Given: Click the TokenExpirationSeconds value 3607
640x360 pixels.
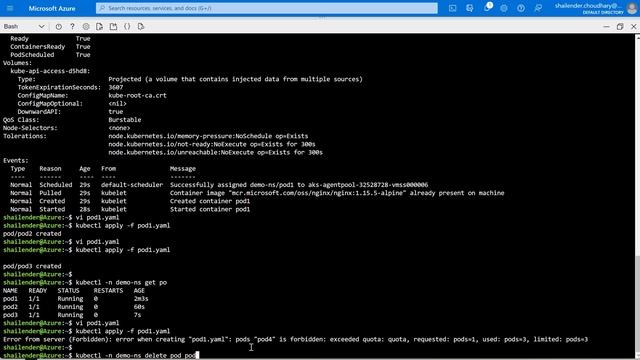Looking at the screenshot, I should [x=116, y=87].
